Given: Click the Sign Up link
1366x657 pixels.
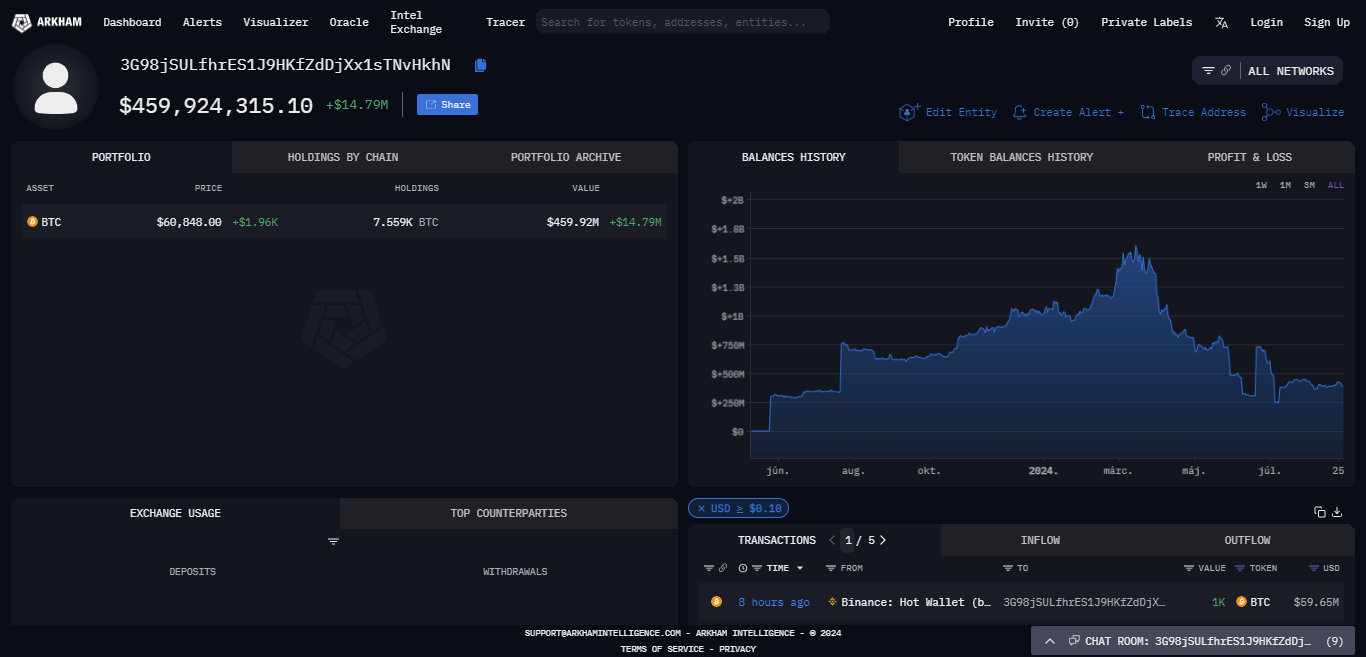Looking at the screenshot, I should coord(1327,22).
